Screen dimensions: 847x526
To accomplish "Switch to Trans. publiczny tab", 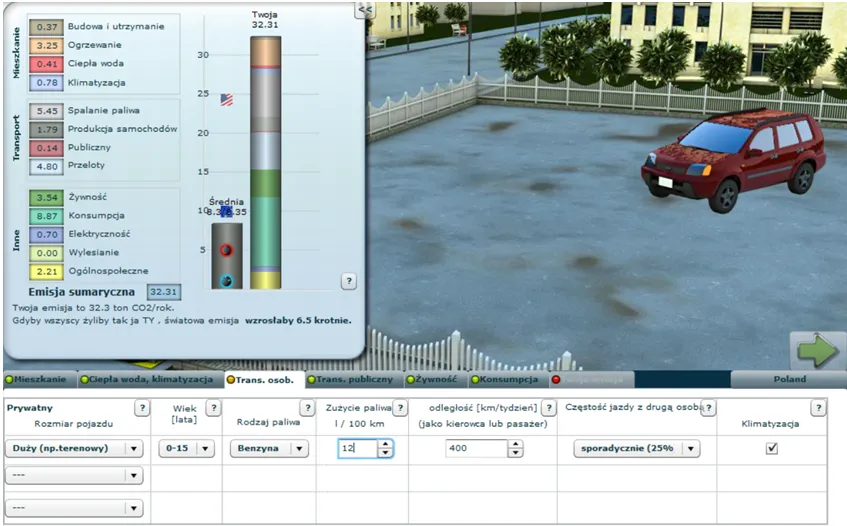I will tap(354, 379).
